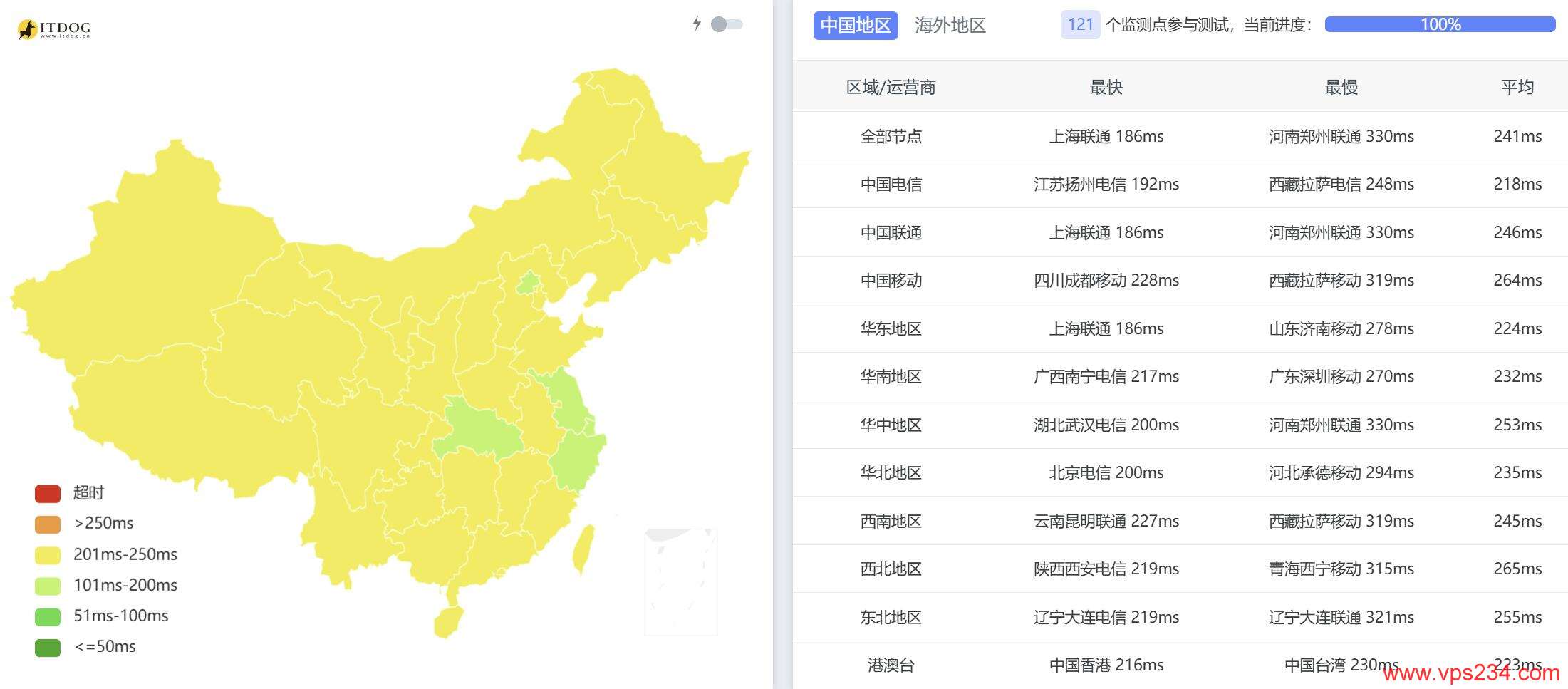Viewport: 1568px width, 689px height.
Task: Click the 最快 column header
Action: [x=1106, y=87]
